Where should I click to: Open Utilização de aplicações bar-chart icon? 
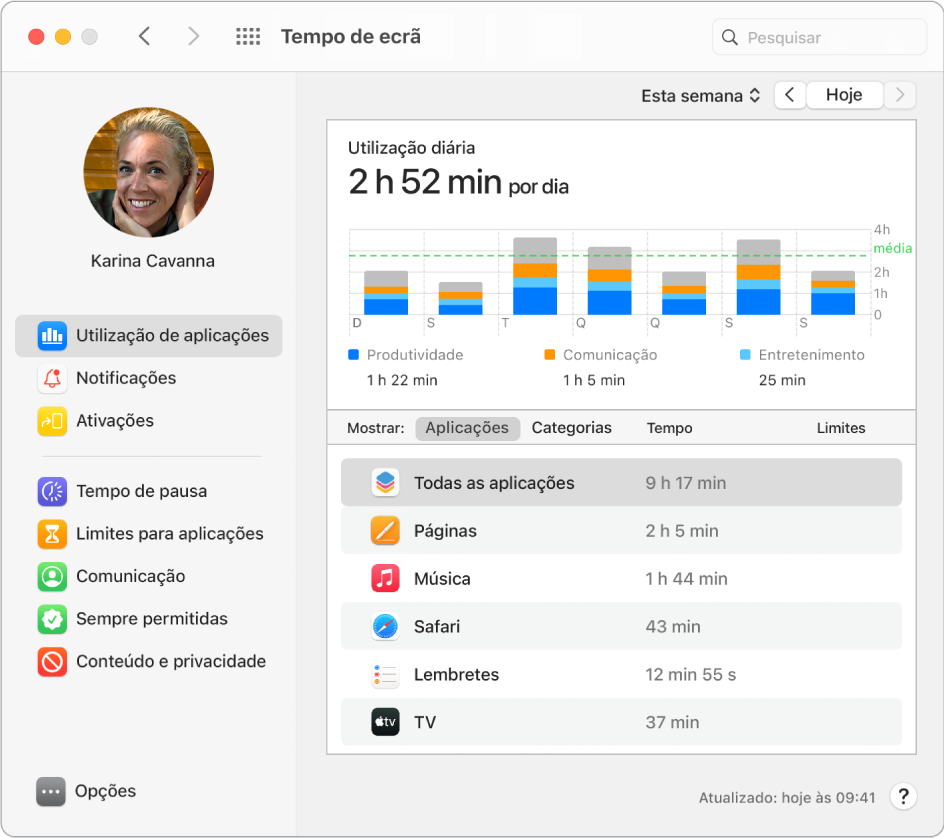[x=52, y=336]
